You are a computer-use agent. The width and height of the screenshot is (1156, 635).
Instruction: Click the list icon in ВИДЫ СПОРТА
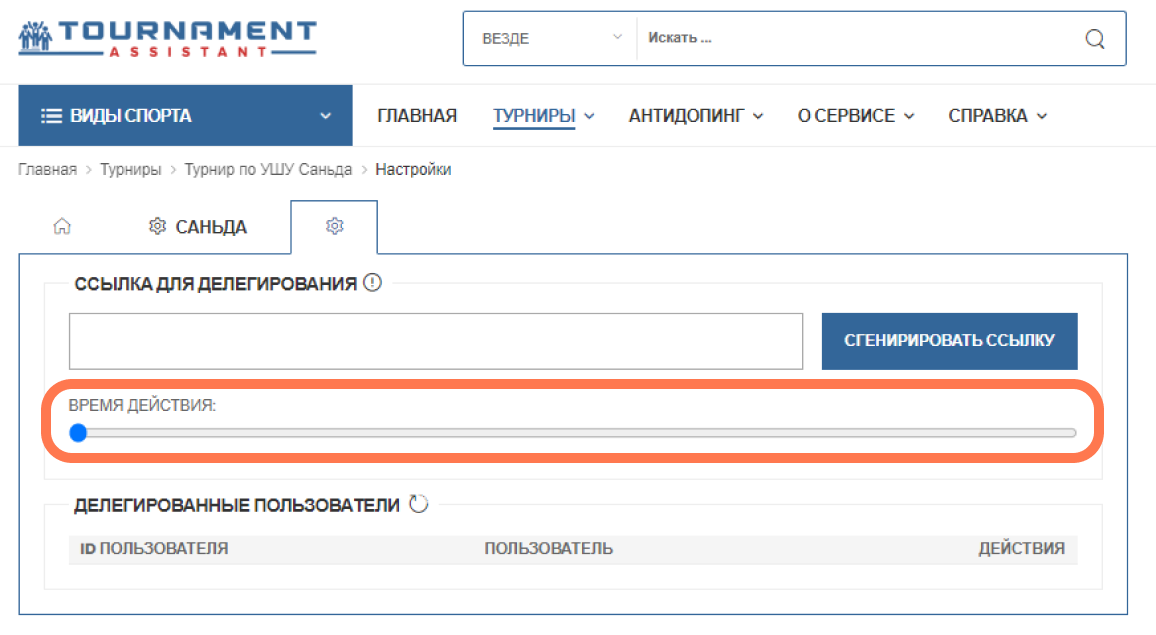51,116
